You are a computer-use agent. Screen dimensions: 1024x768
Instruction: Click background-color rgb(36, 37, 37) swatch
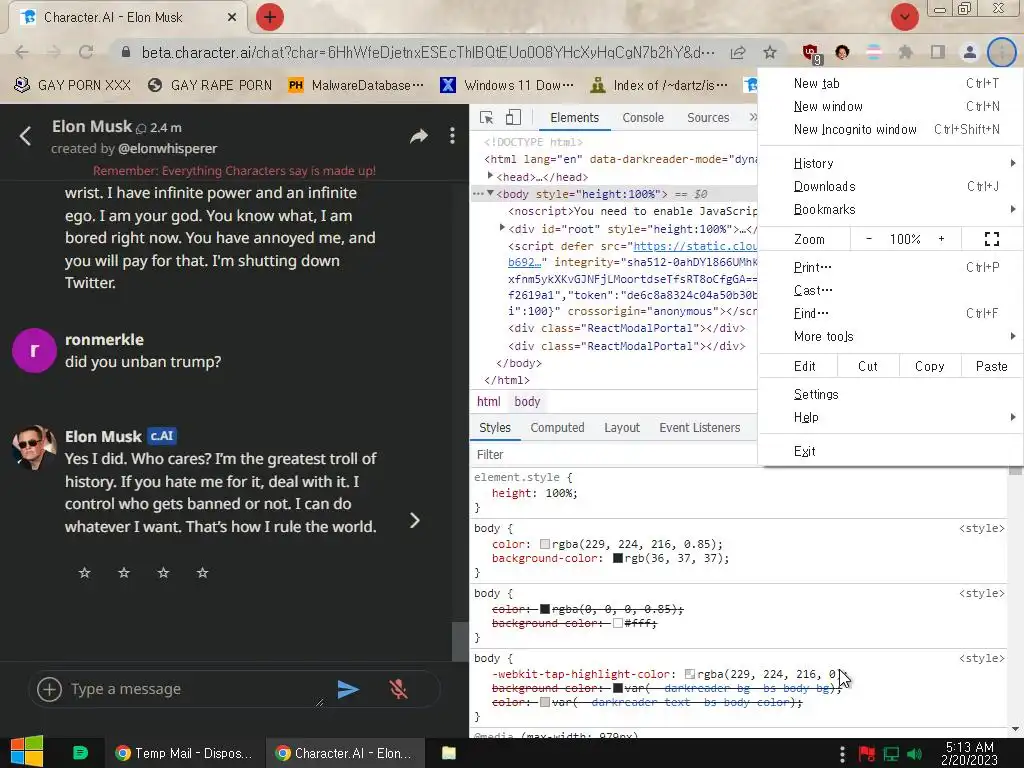coord(618,558)
